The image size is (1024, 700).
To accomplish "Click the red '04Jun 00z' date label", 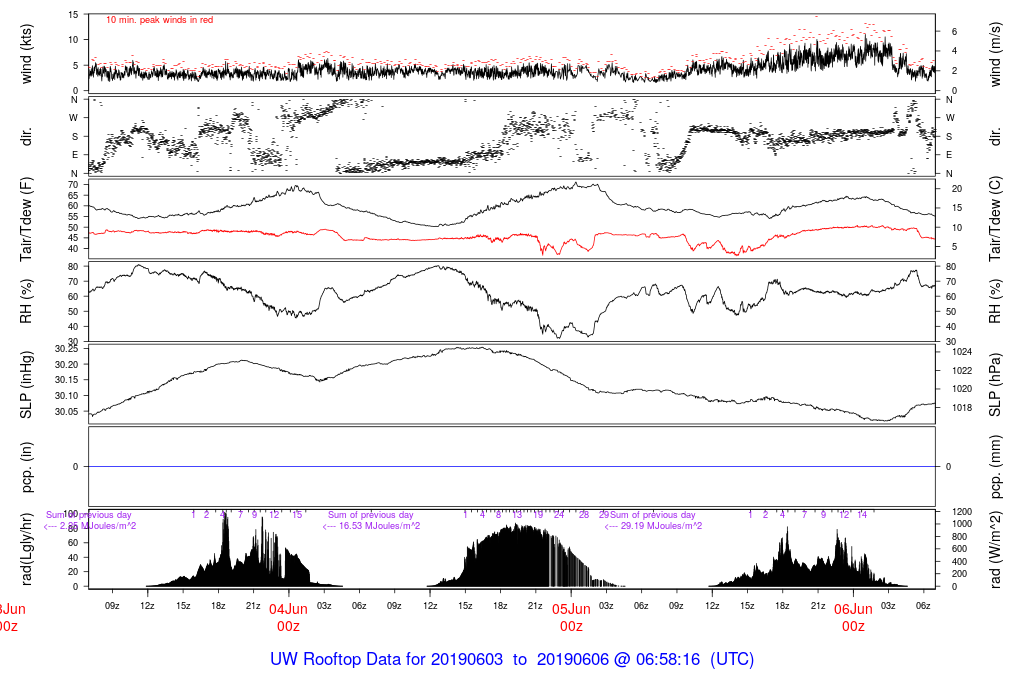I will (288, 617).
